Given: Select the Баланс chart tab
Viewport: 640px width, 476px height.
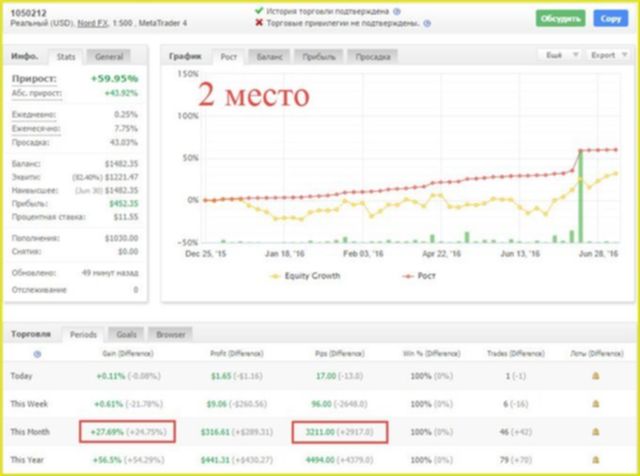Looking at the screenshot, I should coord(269,57).
